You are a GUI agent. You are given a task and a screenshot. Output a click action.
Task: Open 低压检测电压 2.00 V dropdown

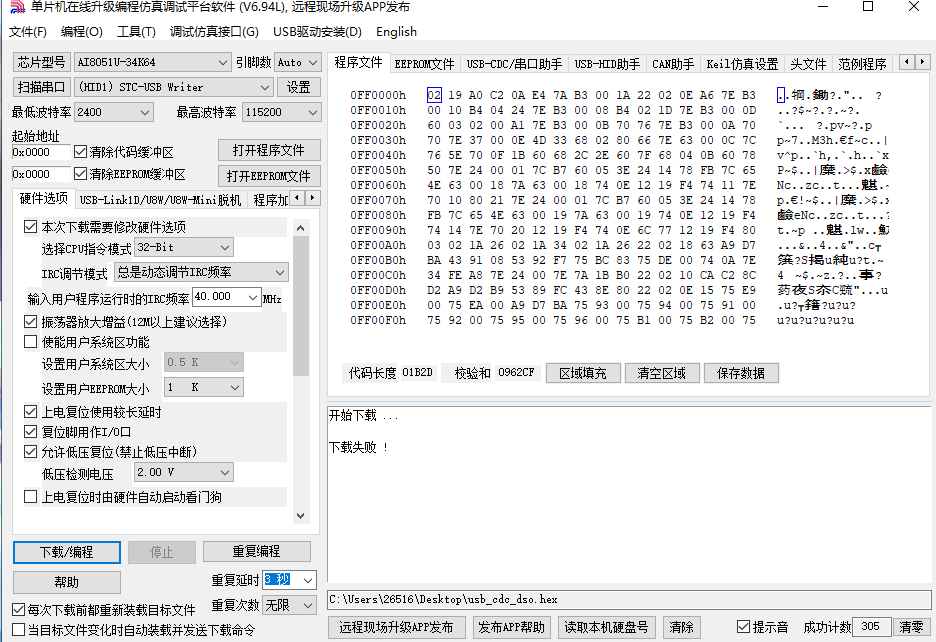[x=183, y=472]
